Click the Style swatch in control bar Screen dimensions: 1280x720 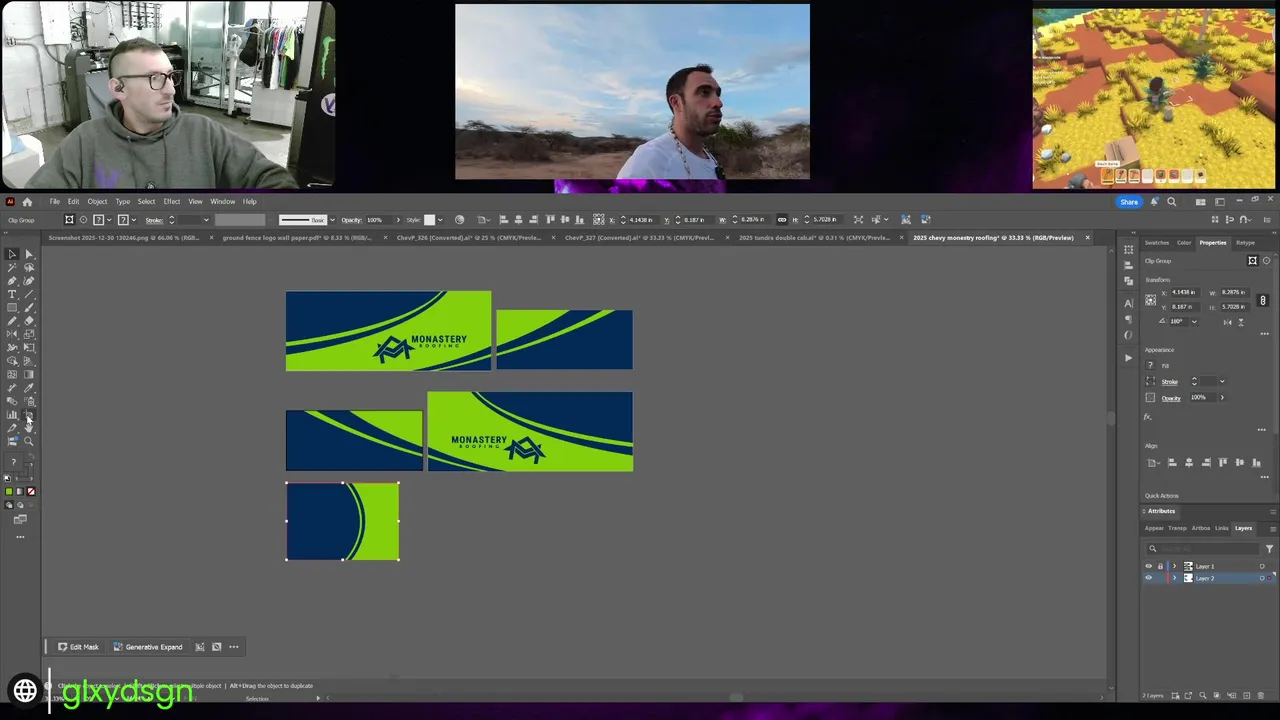click(x=431, y=220)
